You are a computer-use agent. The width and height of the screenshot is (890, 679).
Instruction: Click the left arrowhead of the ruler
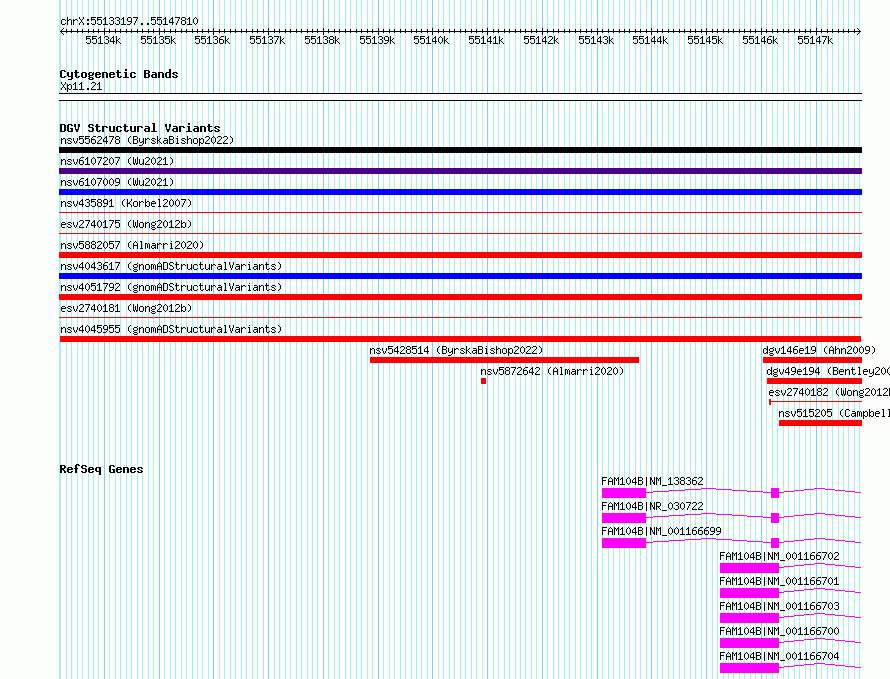(x=62, y=32)
